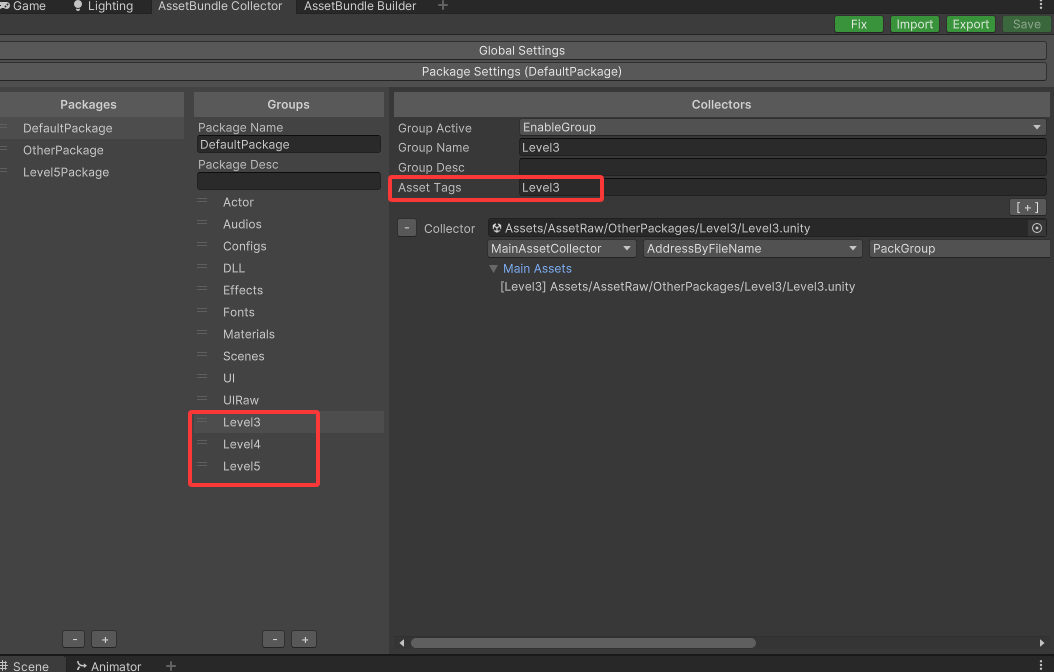Remove package with minus button under Packages
The width and height of the screenshot is (1054, 672).
click(x=74, y=640)
